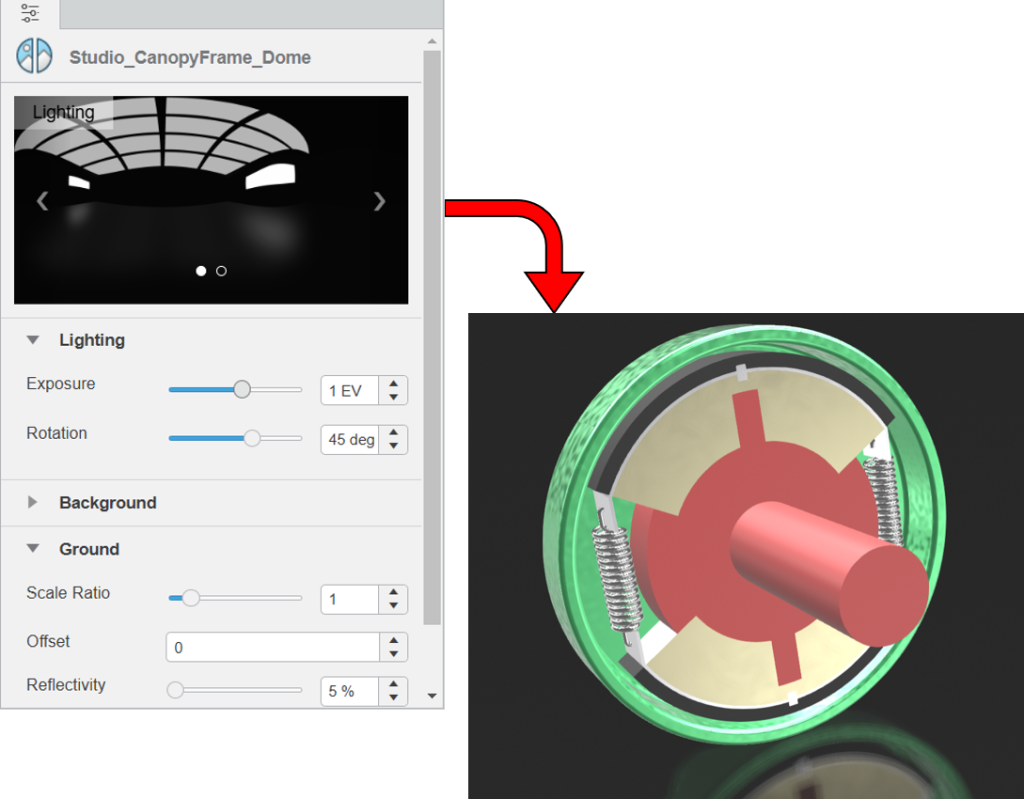Click the Rotation label
This screenshot has height=799, width=1024.
click(57, 433)
